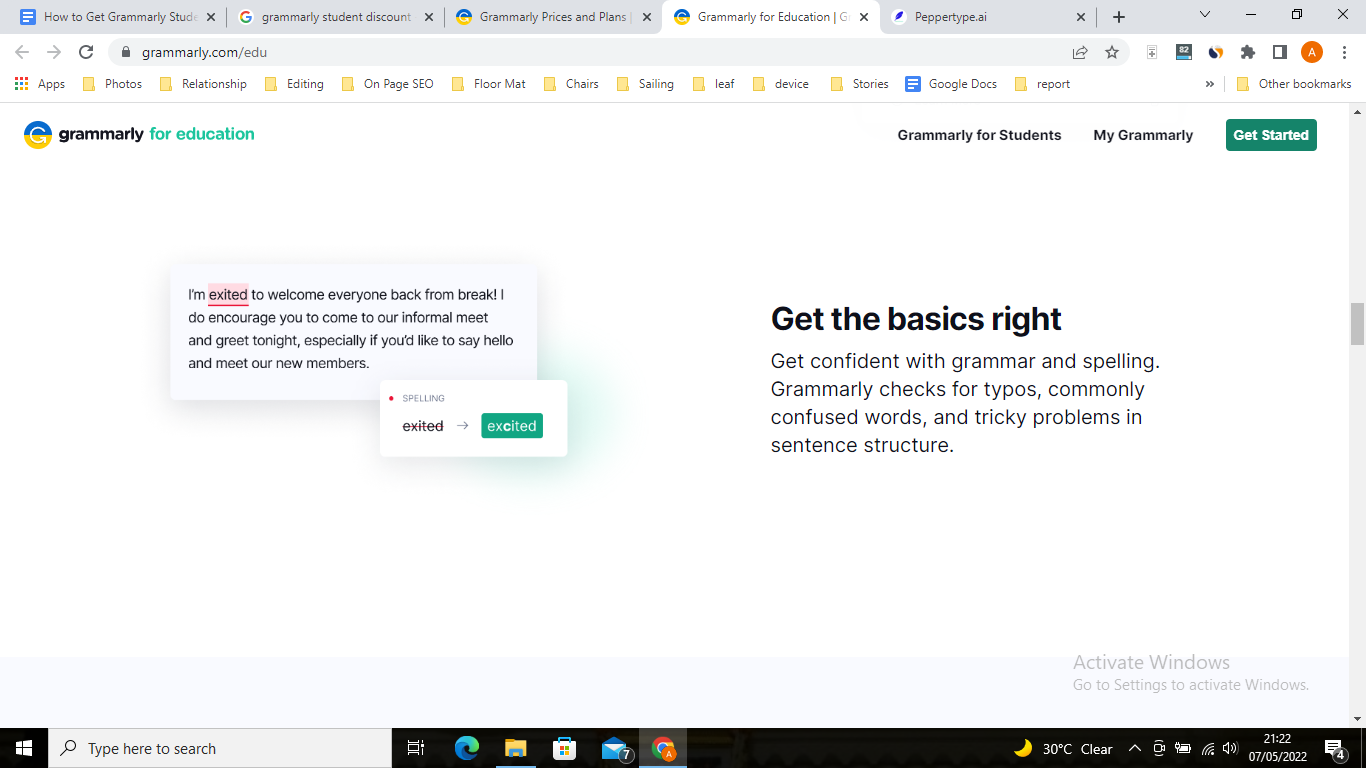The height and width of the screenshot is (768, 1366).
Task: Open the Stories bookmark folder
Action: pyautogui.click(x=859, y=84)
